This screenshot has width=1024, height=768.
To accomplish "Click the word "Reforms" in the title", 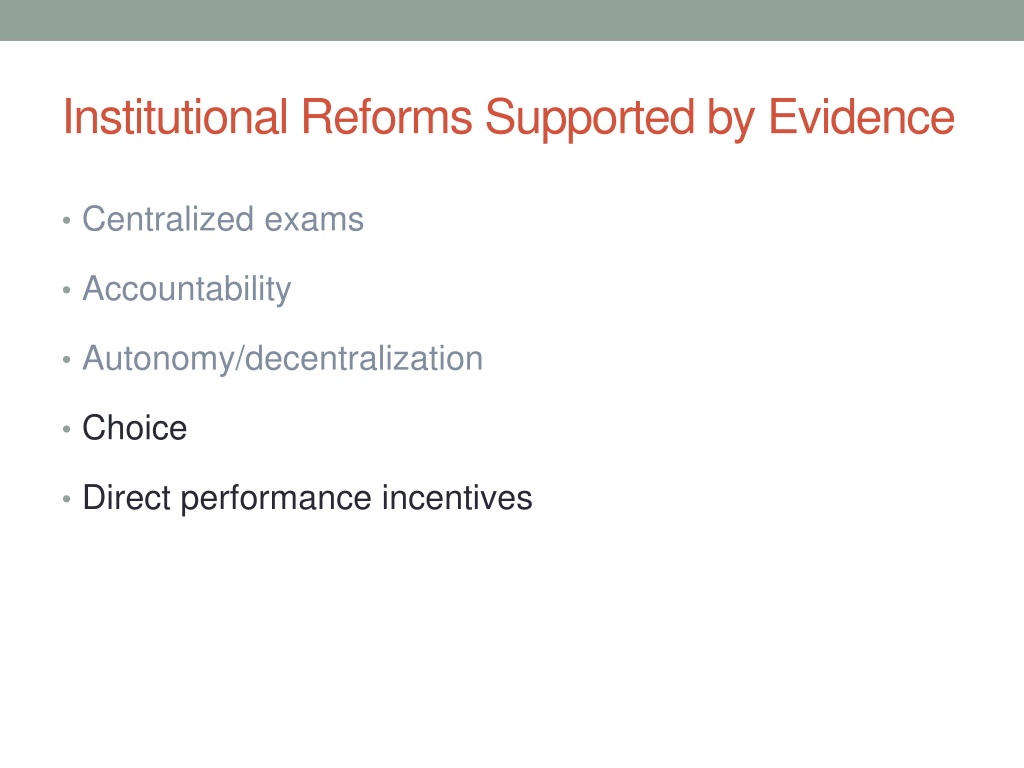I will coord(386,117).
